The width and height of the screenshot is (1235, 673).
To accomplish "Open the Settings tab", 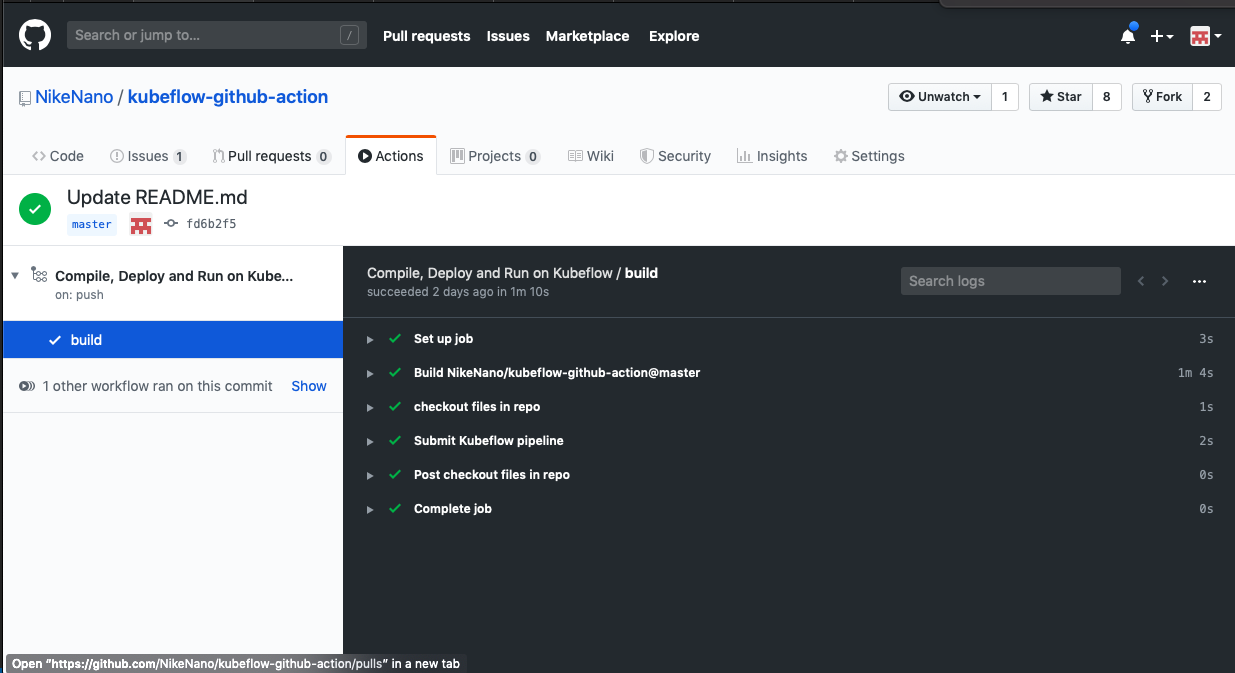I will [x=869, y=156].
